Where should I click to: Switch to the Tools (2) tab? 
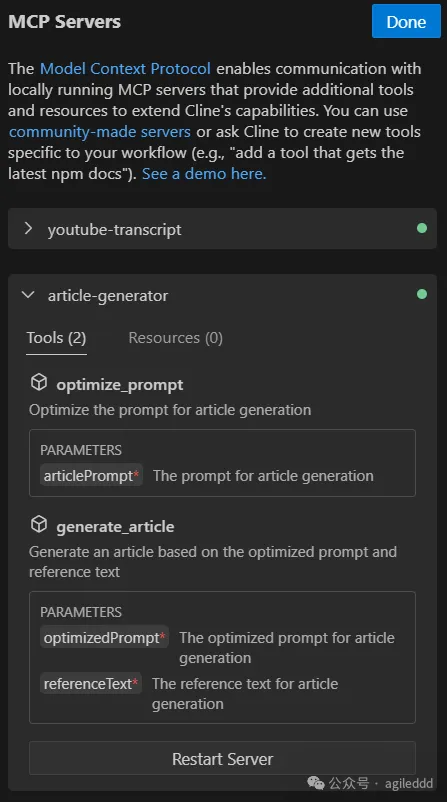pos(56,338)
